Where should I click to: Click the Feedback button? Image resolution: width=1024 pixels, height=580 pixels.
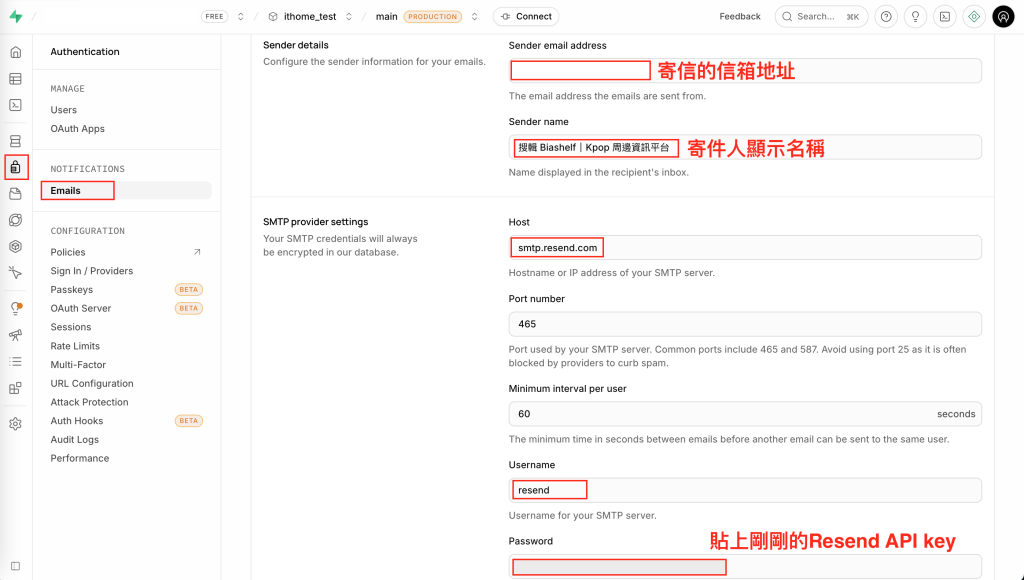pyautogui.click(x=740, y=16)
